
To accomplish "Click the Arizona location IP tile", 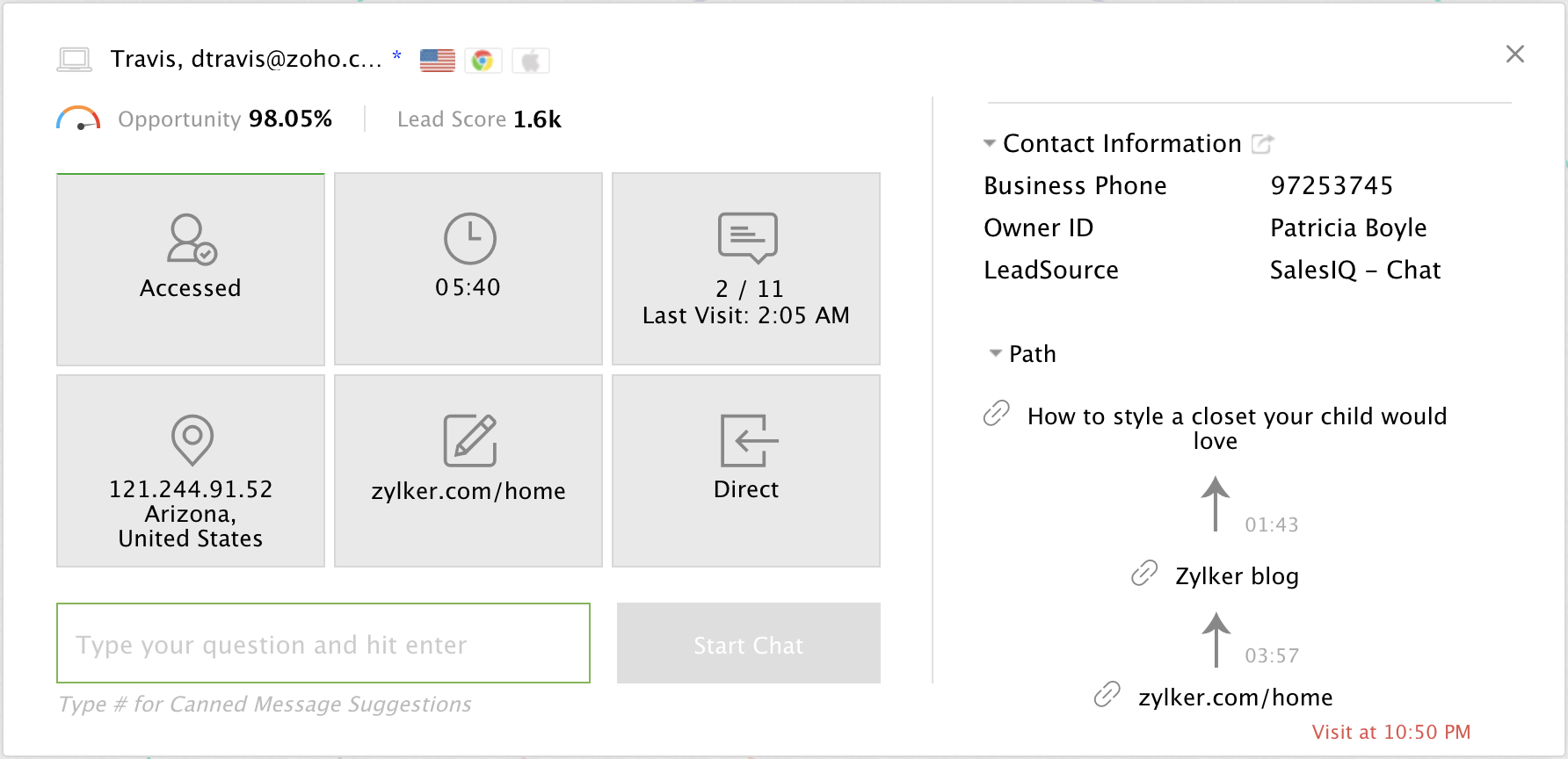I will [191, 471].
